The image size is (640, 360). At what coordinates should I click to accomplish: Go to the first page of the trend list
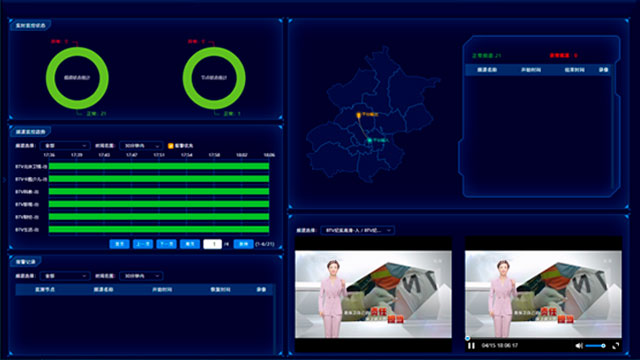coord(120,244)
